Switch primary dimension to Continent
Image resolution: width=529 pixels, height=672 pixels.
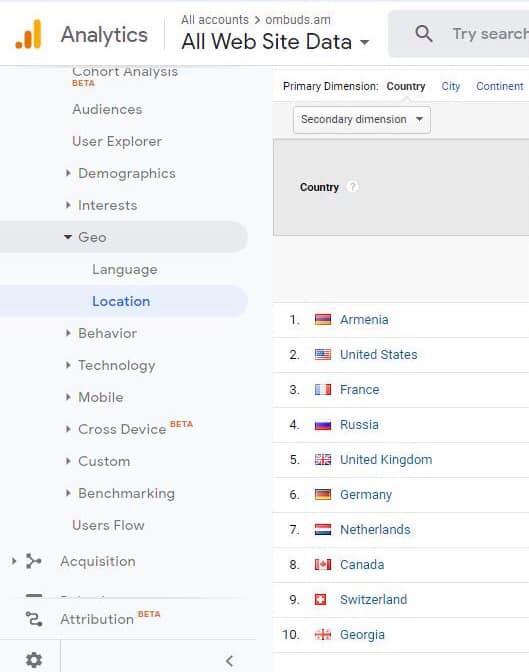click(x=500, y=86)
